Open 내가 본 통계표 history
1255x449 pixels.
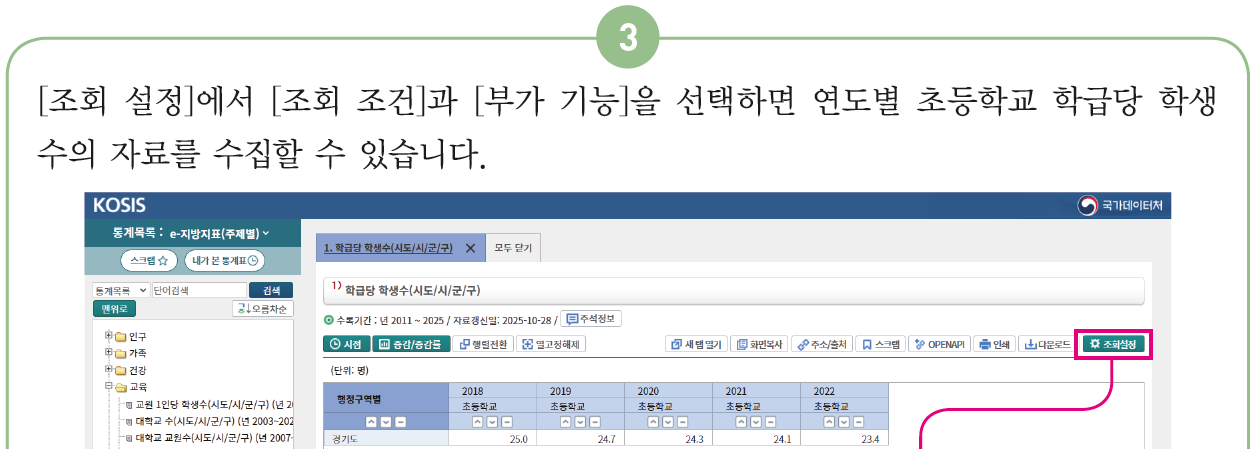225,261
